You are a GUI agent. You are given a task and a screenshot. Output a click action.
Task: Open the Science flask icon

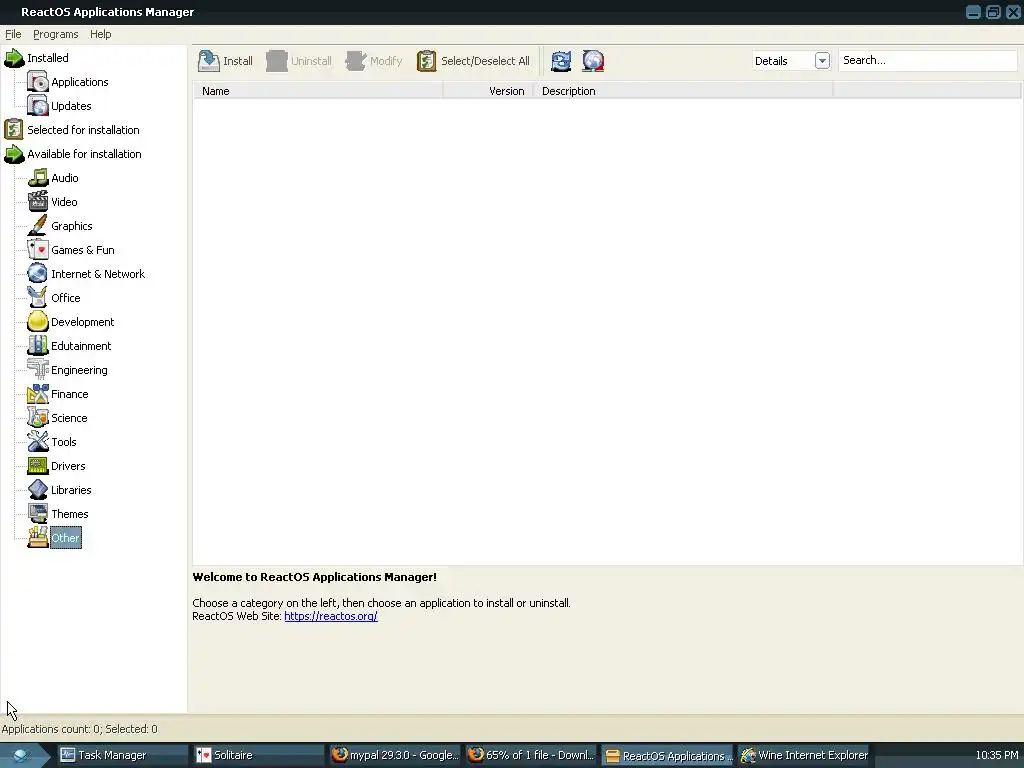click(38, 418)
